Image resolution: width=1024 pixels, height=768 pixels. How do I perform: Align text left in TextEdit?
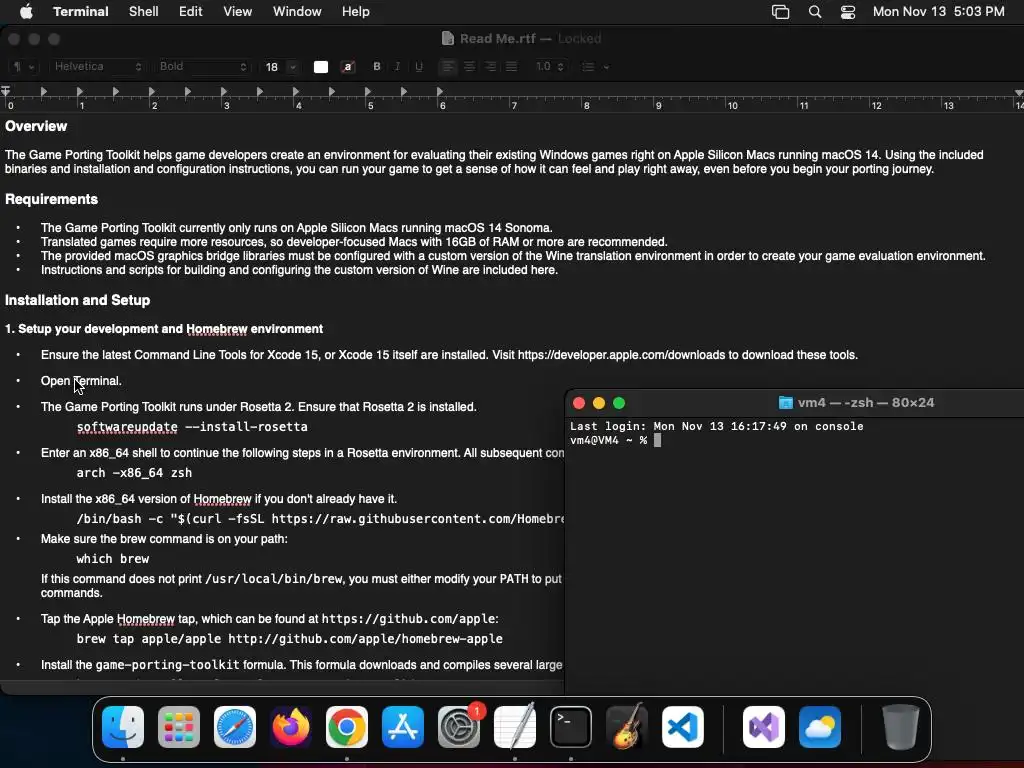447,67
